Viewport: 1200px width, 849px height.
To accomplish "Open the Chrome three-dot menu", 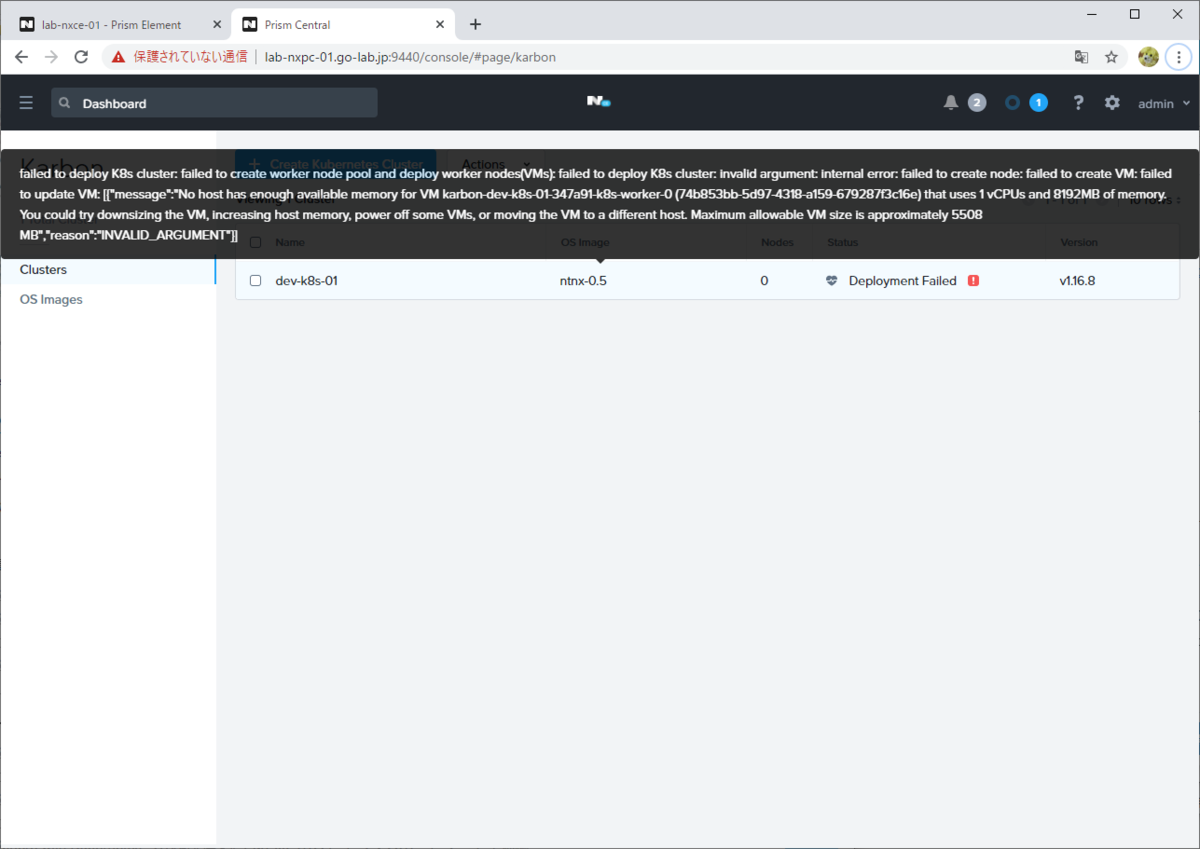I will tap(1178, 57).
